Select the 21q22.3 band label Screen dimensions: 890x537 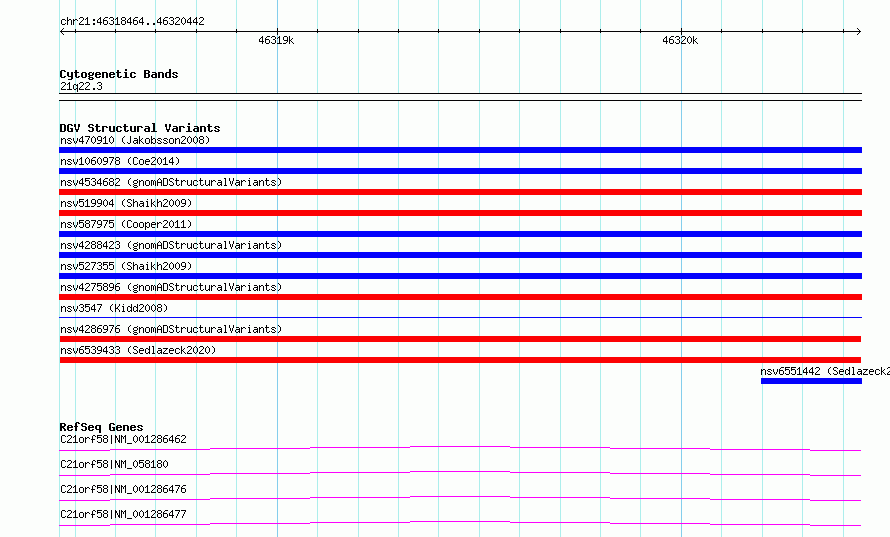coord(81,86)
